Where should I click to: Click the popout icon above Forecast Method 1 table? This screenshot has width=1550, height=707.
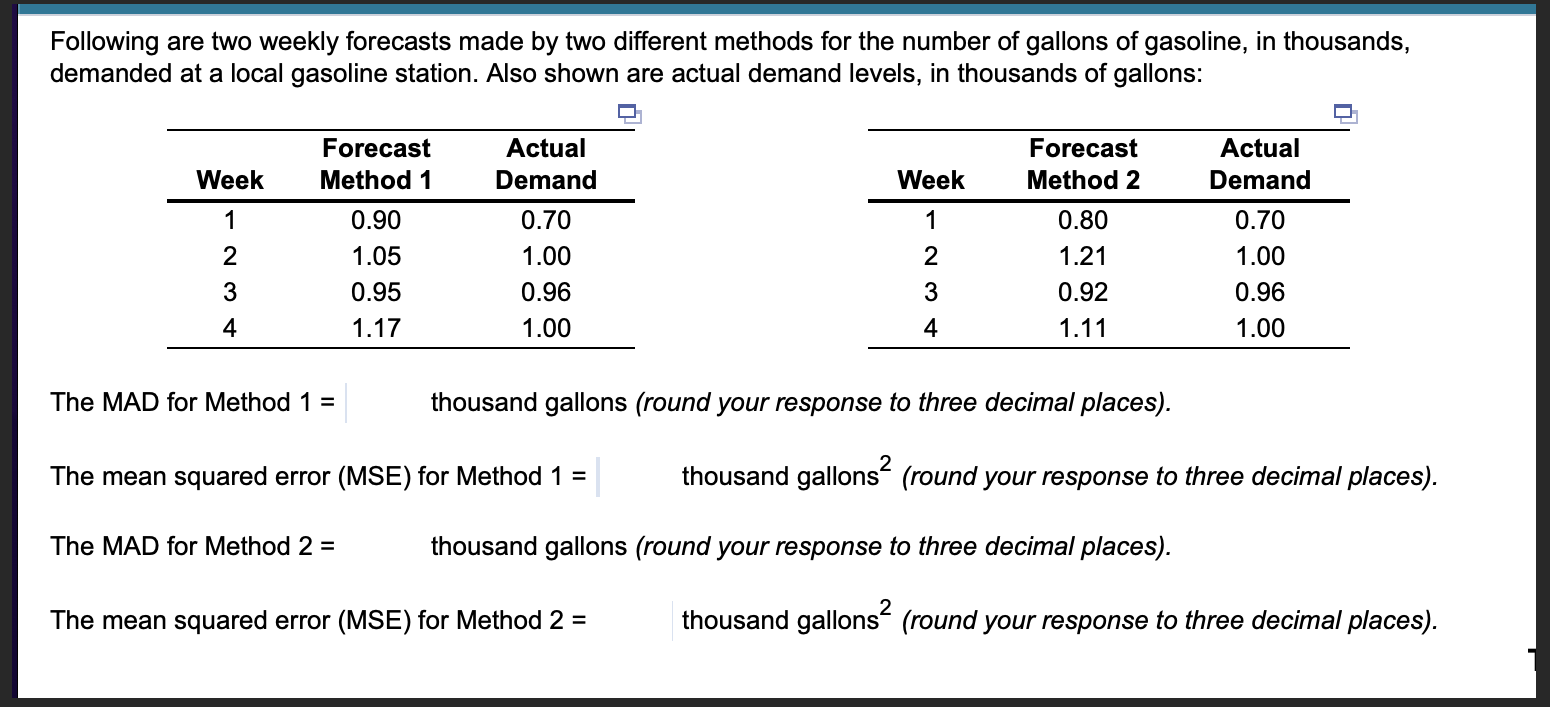pos(630,115)
